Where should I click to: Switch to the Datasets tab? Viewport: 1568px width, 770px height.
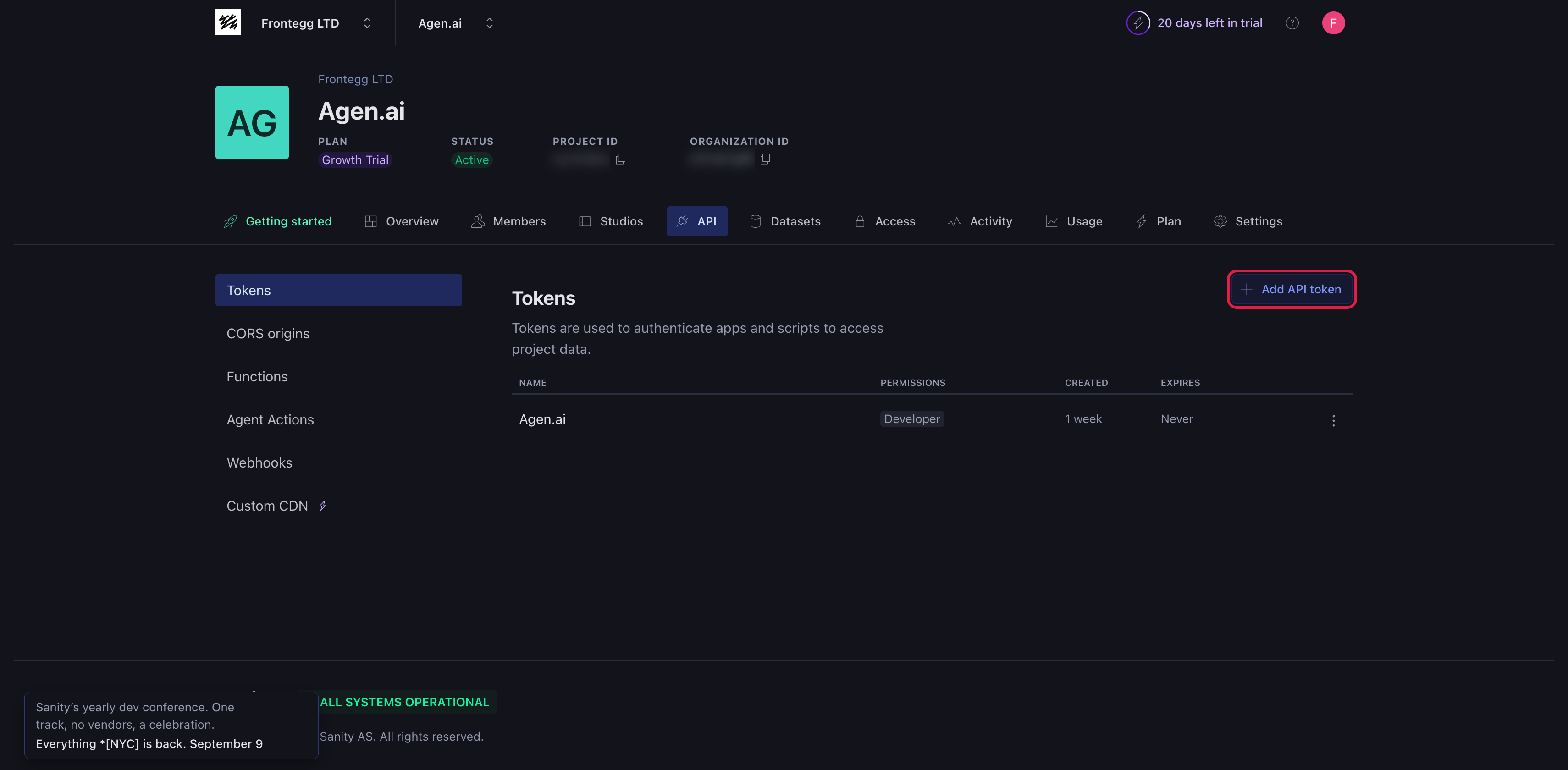click(785, 221)
